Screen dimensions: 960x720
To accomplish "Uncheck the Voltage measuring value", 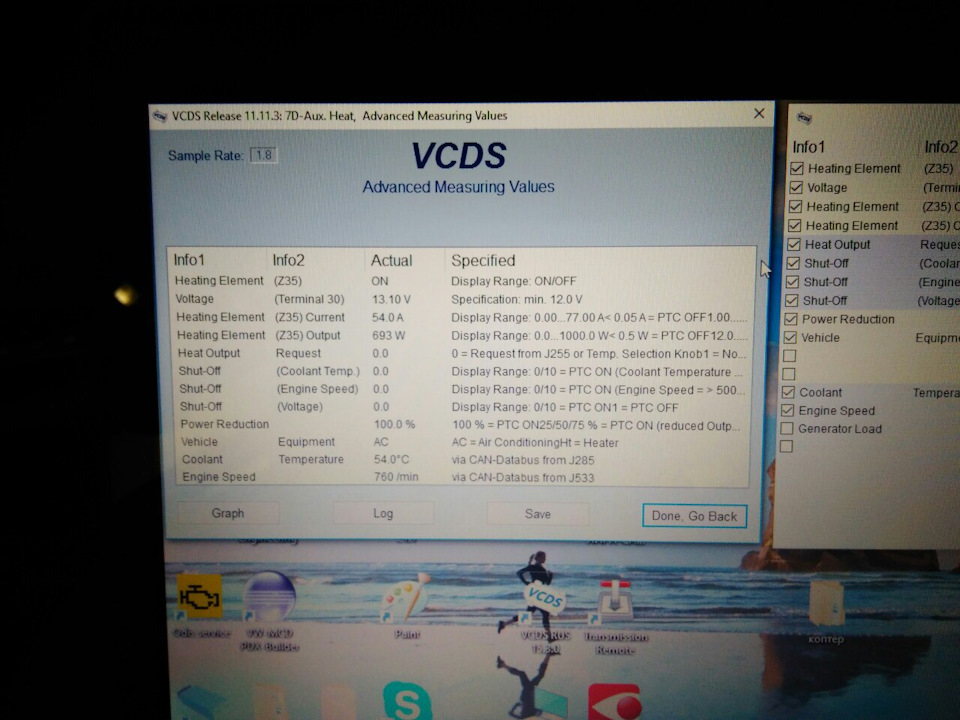I will point(796,187).
